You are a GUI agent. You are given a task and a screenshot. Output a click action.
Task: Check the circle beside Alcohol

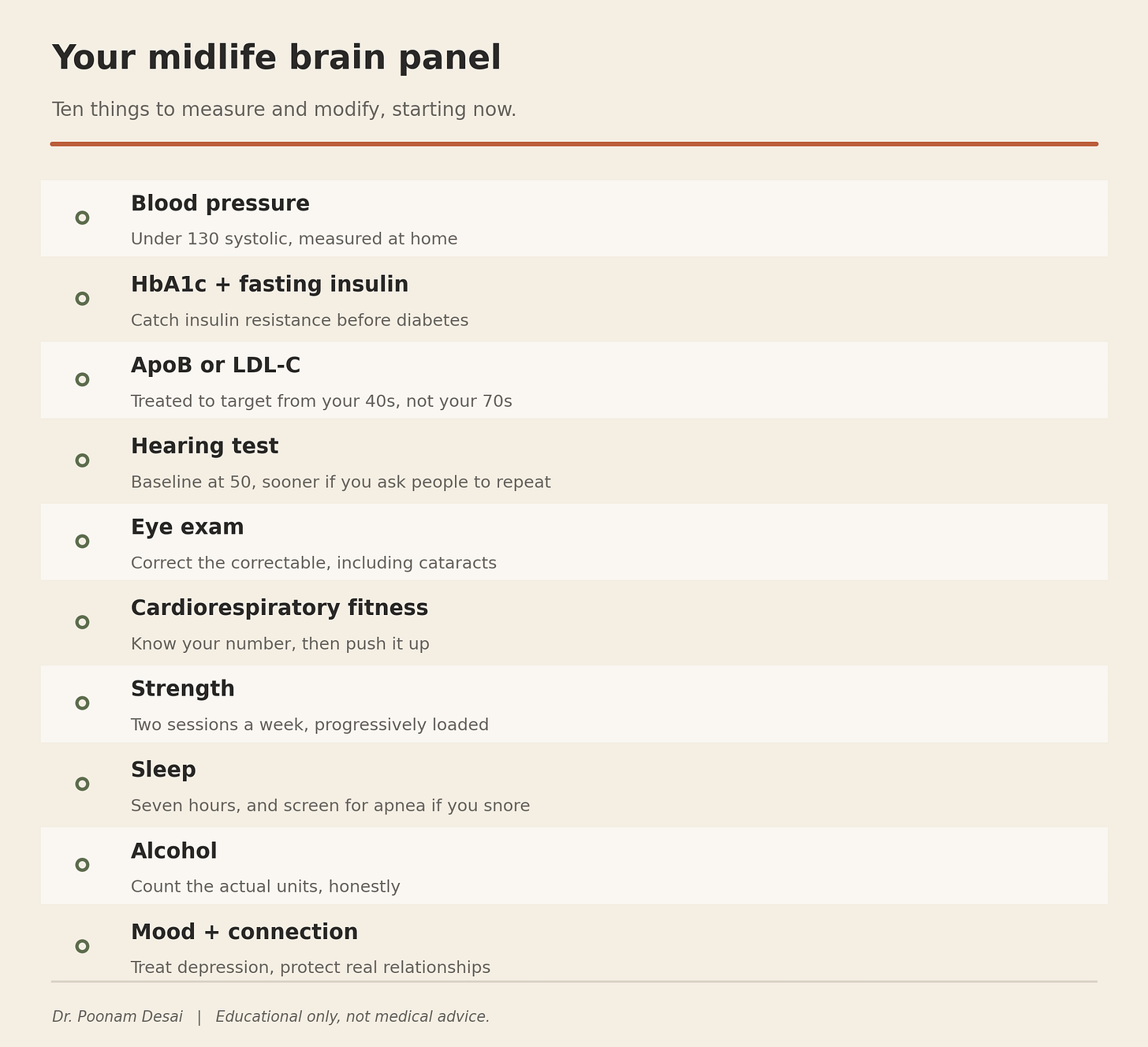pos(82,865)
